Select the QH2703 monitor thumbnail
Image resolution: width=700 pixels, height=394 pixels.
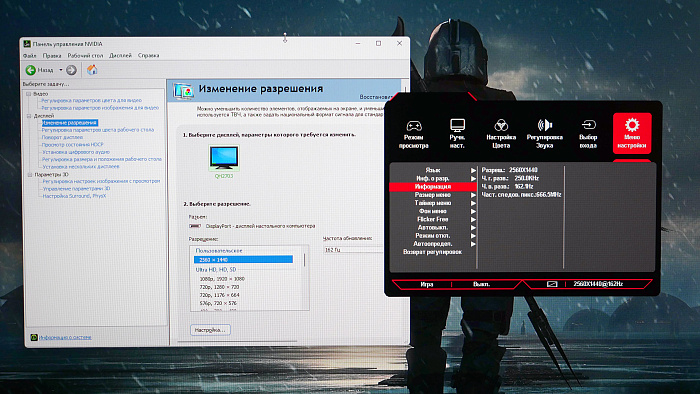point(224,158)
